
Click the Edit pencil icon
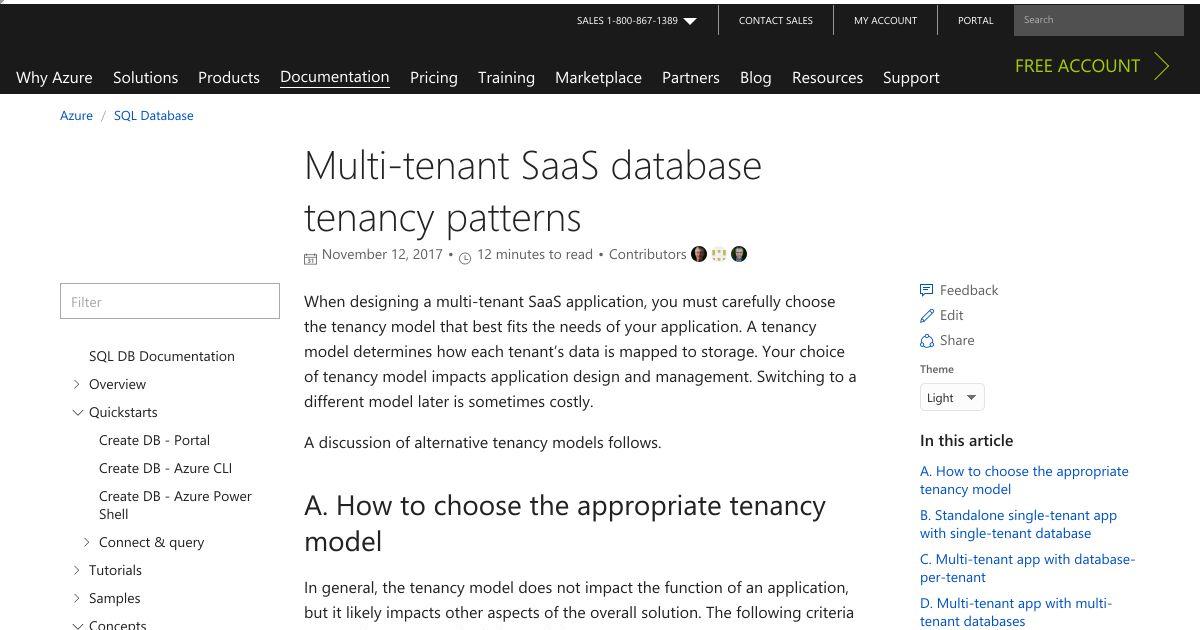(926, 315)
